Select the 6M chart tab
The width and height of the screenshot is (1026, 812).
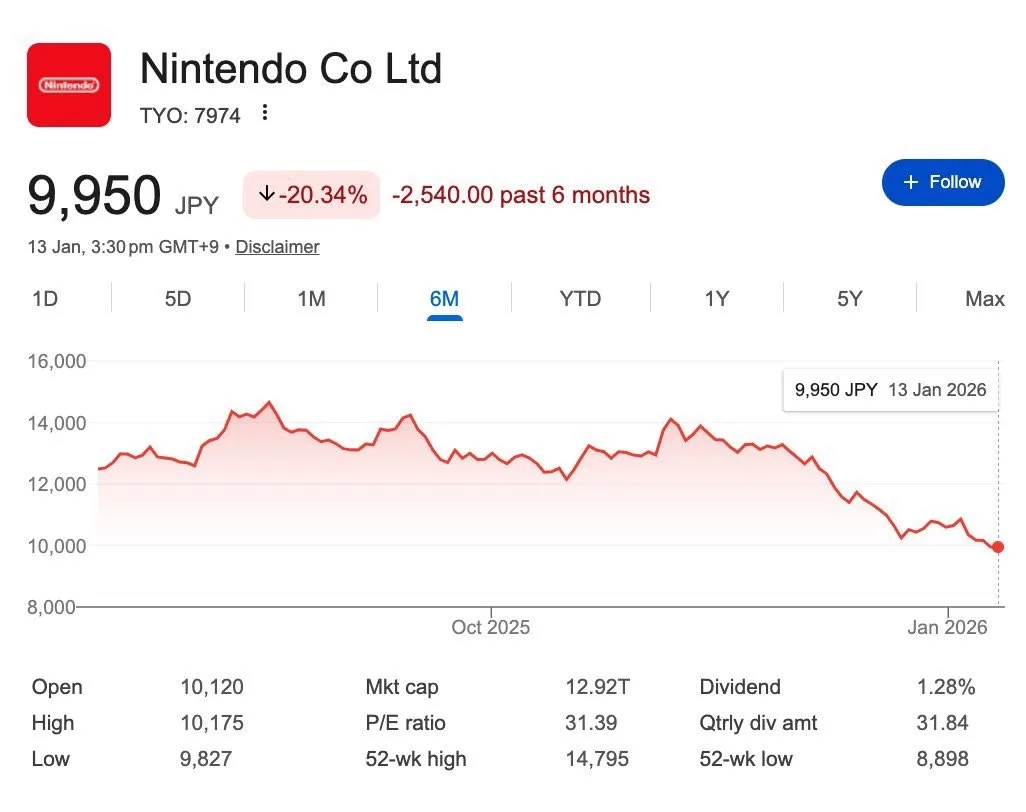pos(444,299)
